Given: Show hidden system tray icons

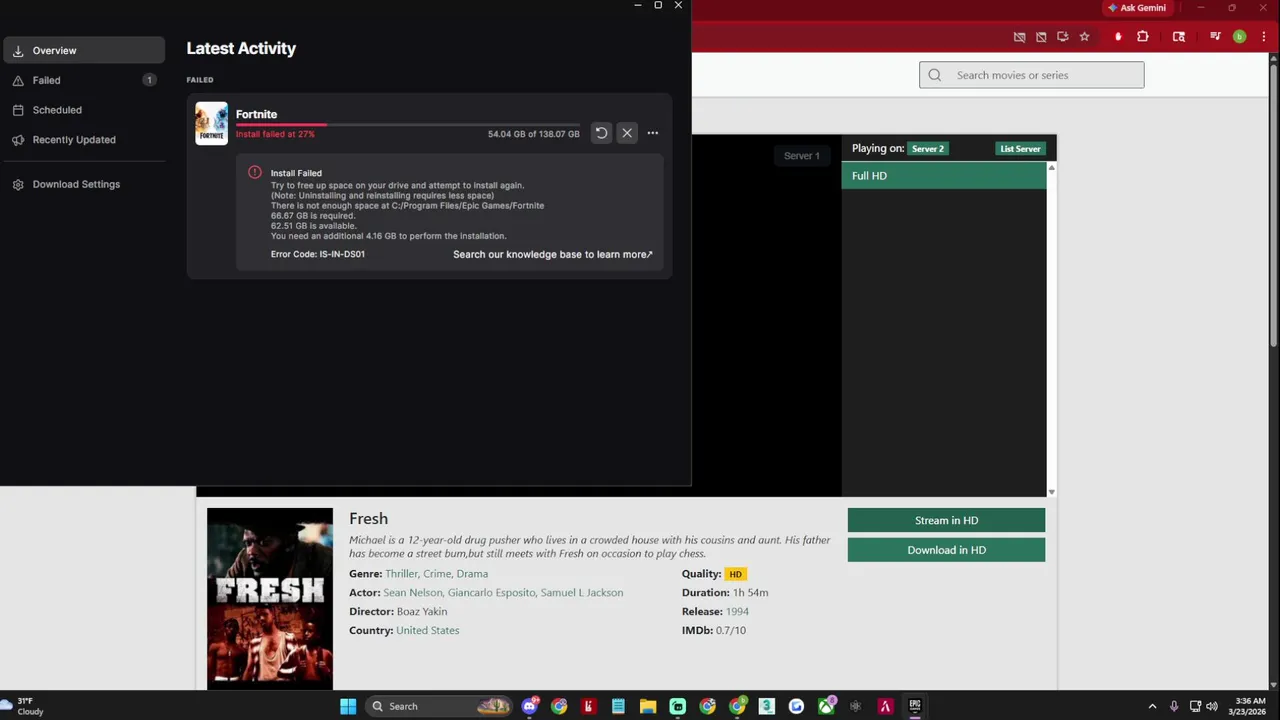Looking at the screenshot, I should (1152, 706).
